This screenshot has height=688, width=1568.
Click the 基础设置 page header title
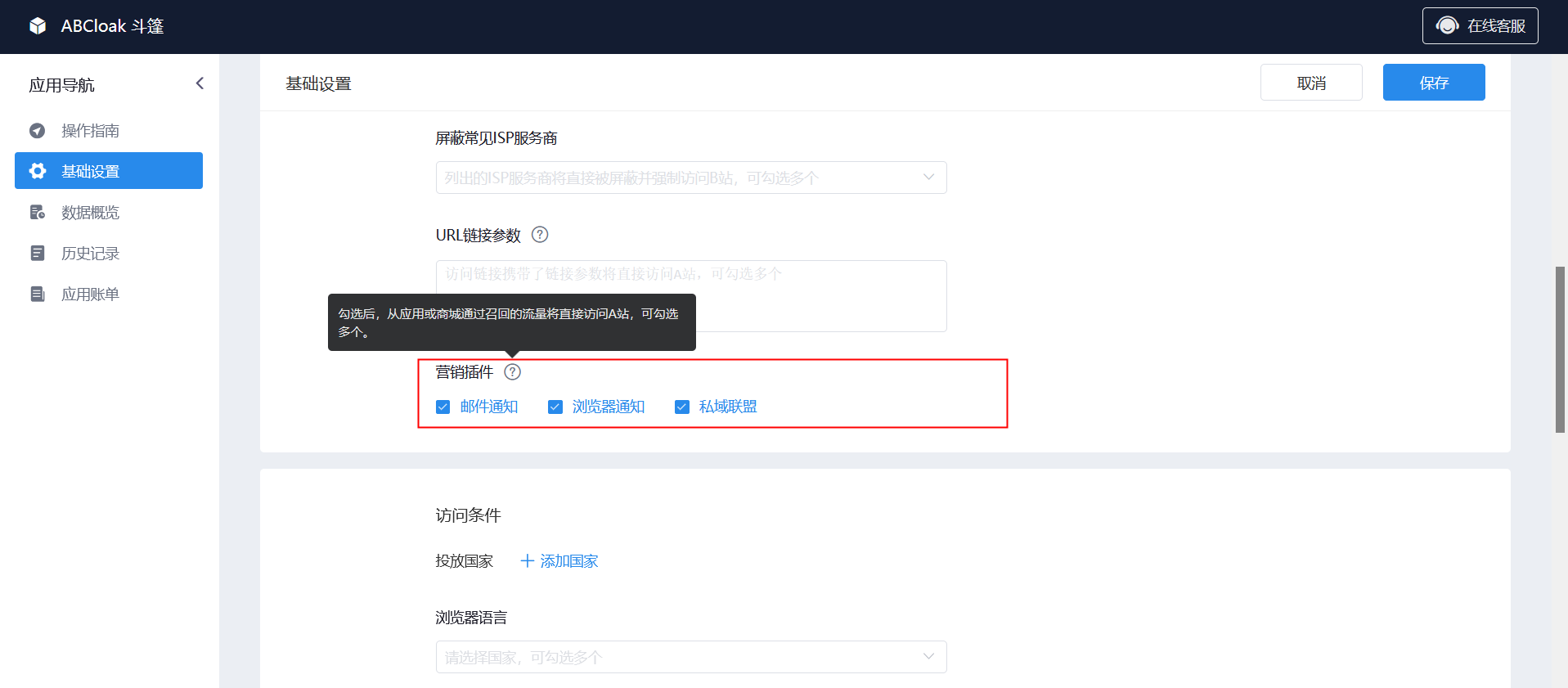[318, 83]
